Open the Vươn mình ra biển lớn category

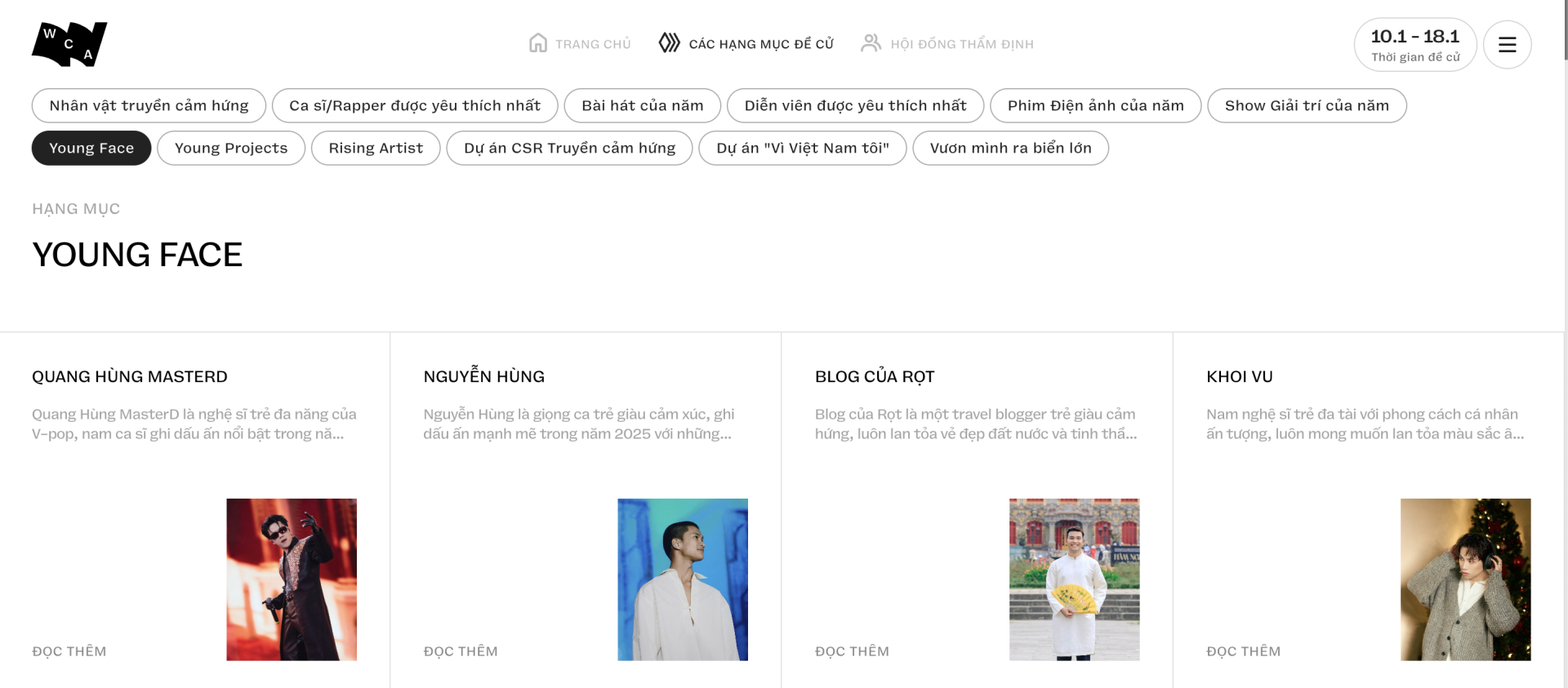1010,148
